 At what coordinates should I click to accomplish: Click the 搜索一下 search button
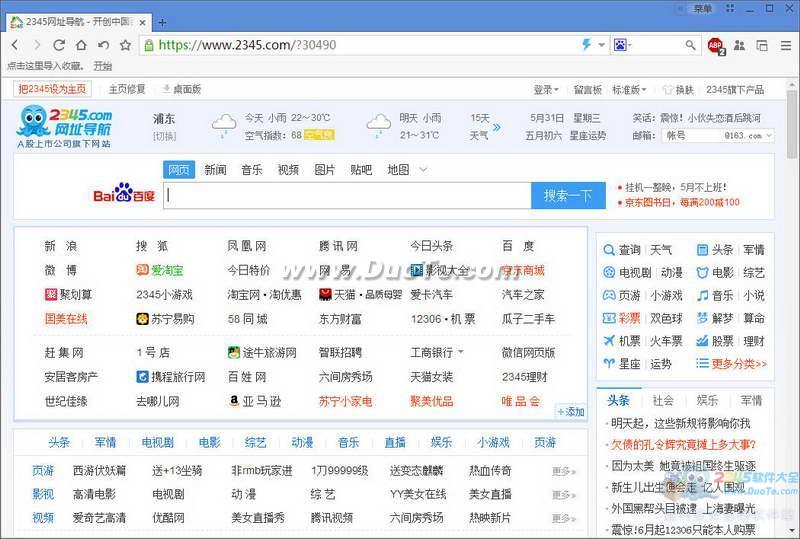click(x=568, y=195)
